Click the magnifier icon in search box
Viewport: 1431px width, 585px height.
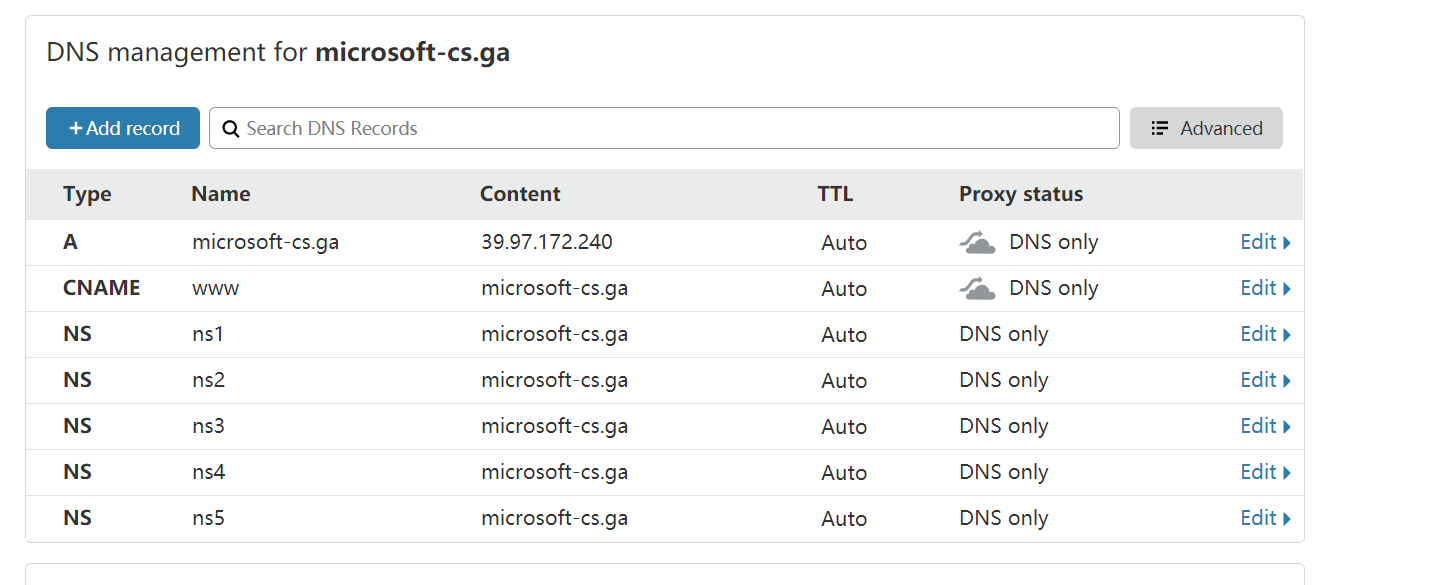230,129
